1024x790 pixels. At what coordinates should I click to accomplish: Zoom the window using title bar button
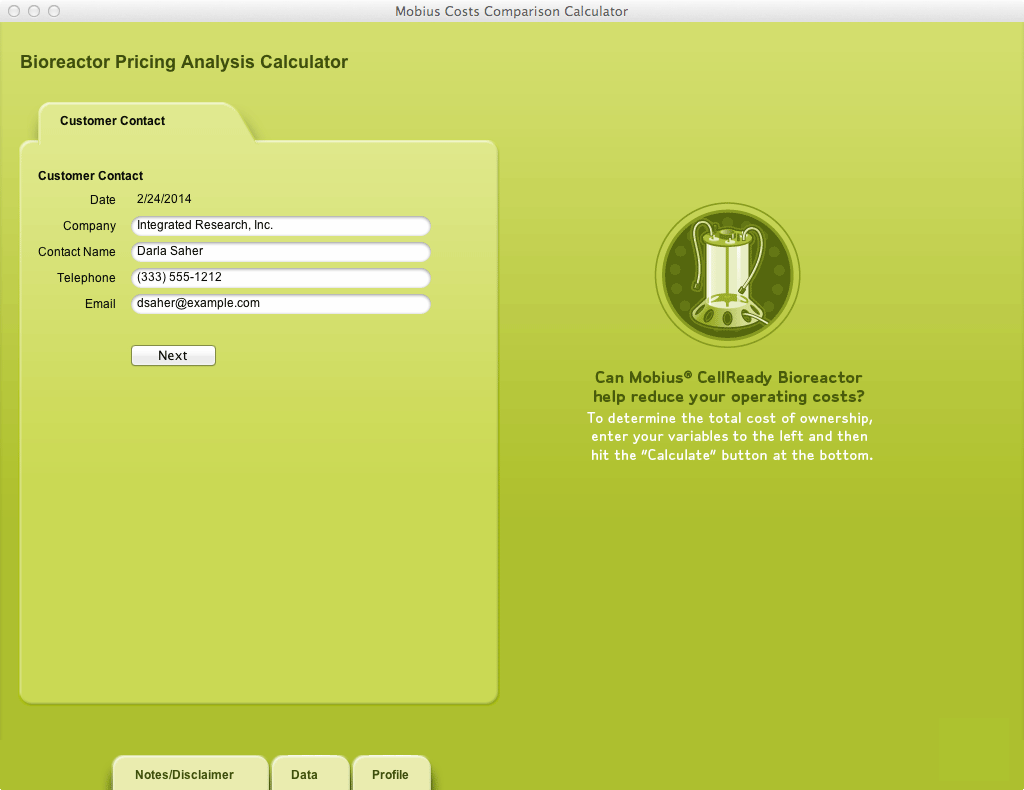(x=54, y=11)
